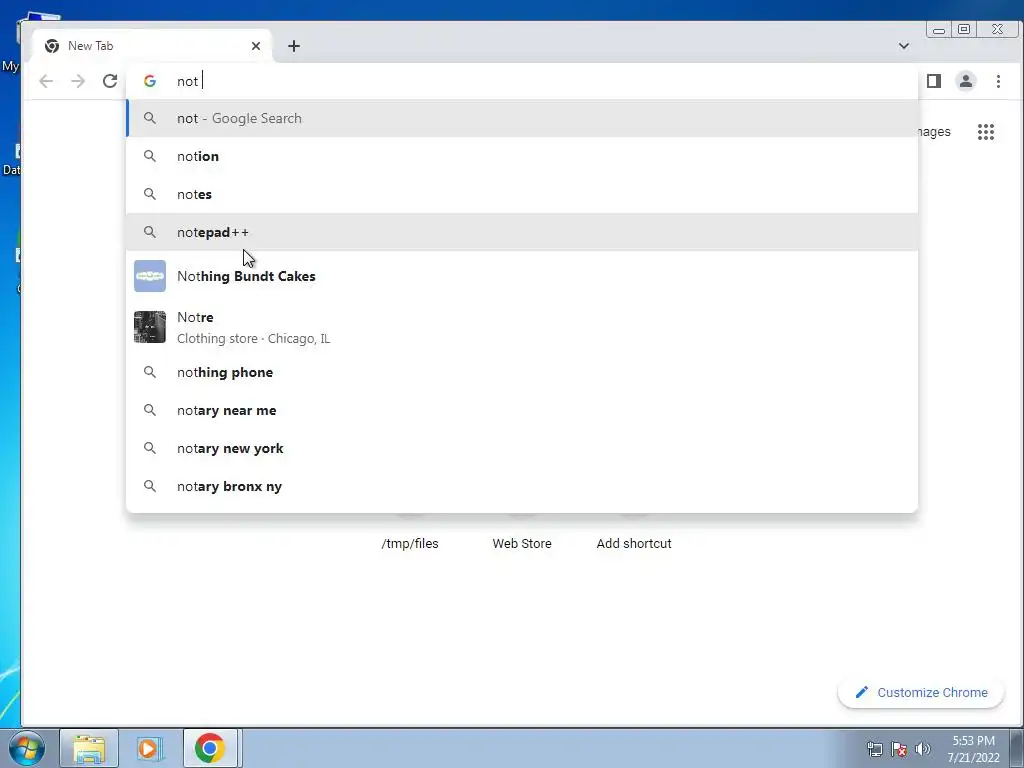
Task: Choose the 'notary near me' suggestion
Action: pos(522,410)
